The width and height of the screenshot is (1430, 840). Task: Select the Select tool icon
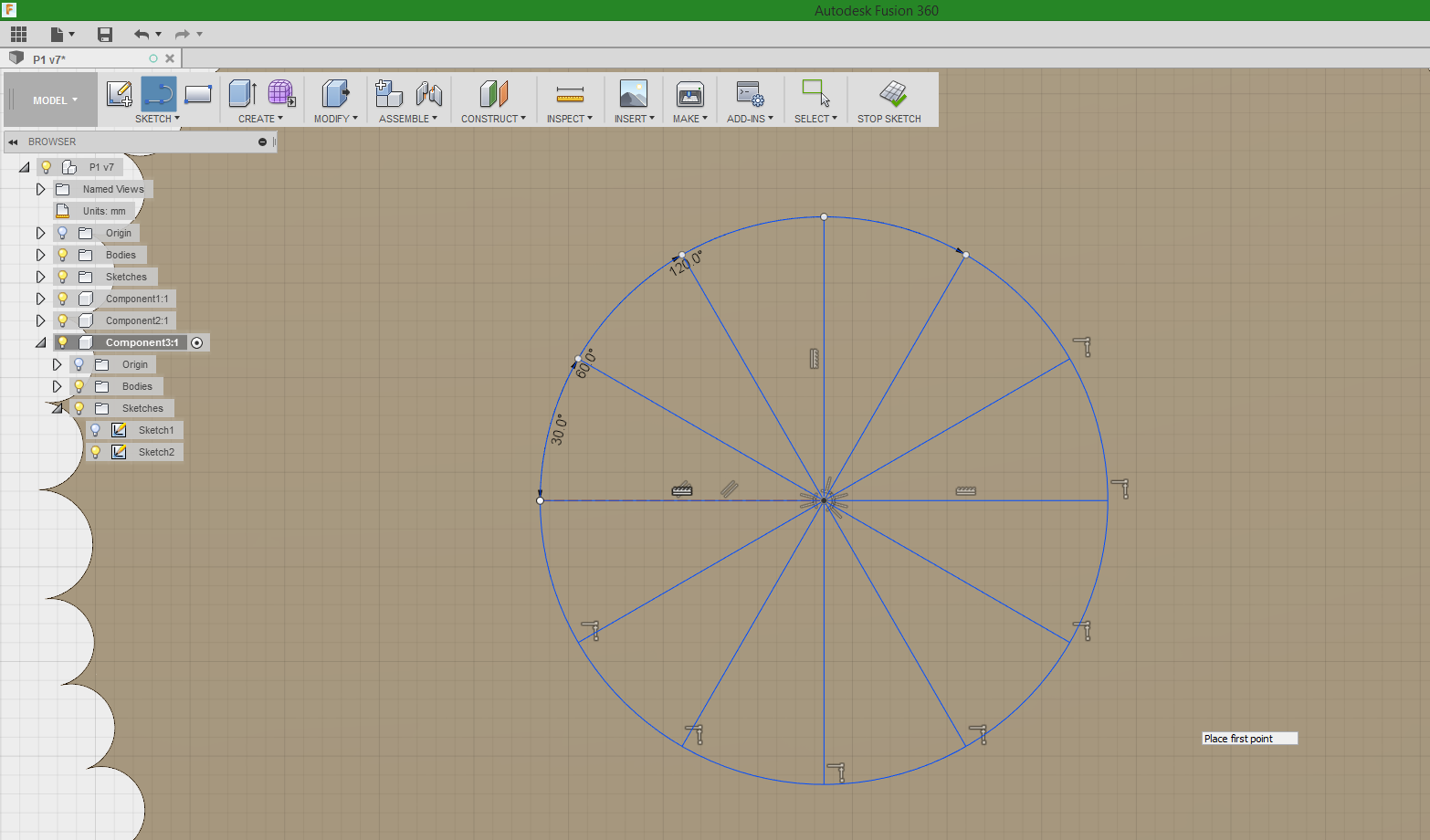815,93
